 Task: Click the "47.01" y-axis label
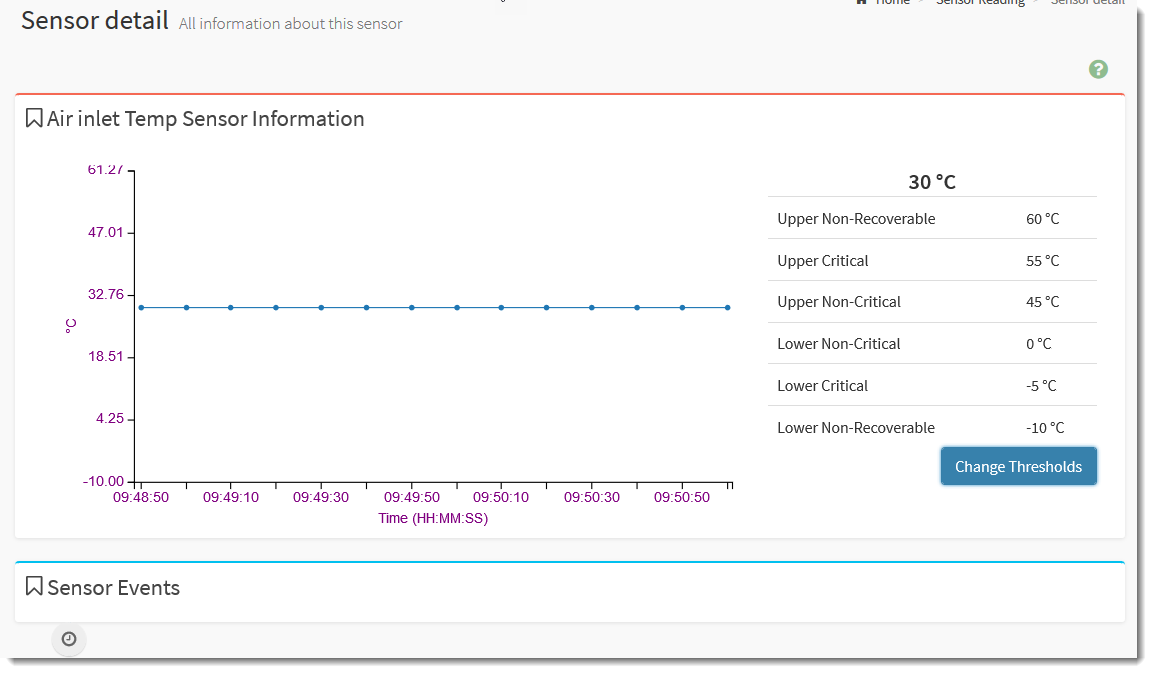[106, 232]
